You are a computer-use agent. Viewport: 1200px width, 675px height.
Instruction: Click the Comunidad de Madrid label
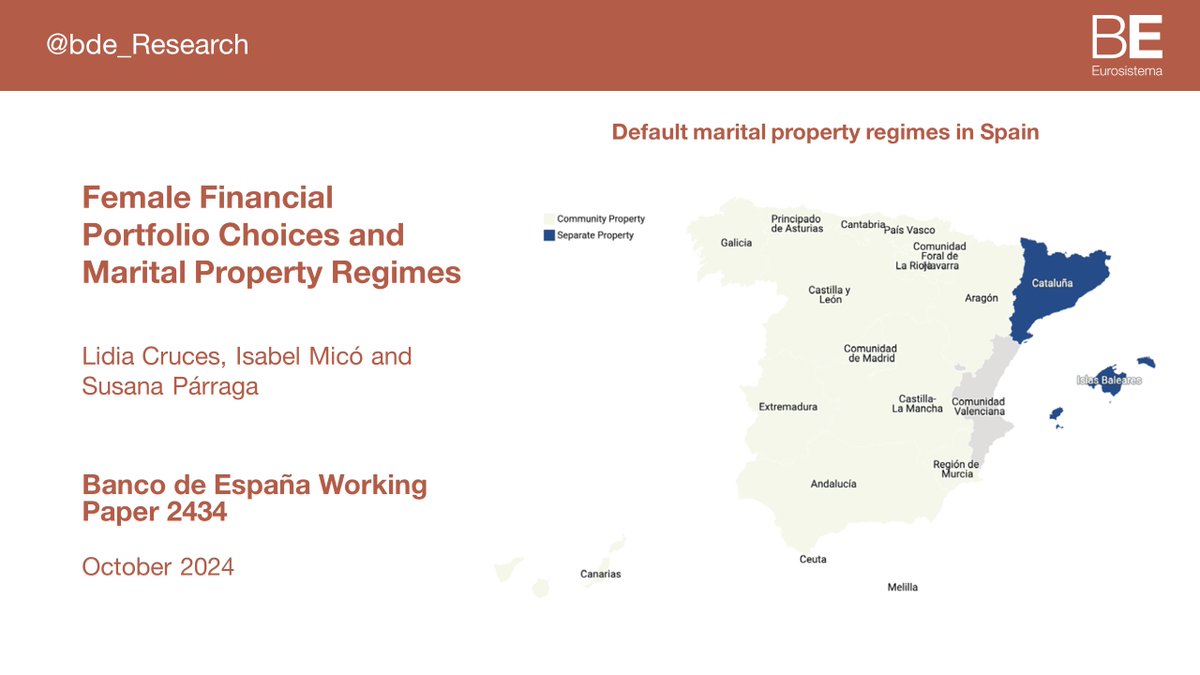(x=871, y=353)
